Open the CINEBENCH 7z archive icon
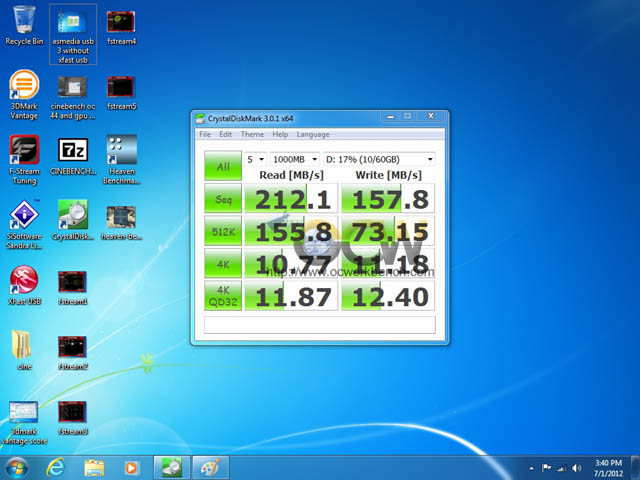The width and height of the screenshot is (640, 480). tap(73, 156)
